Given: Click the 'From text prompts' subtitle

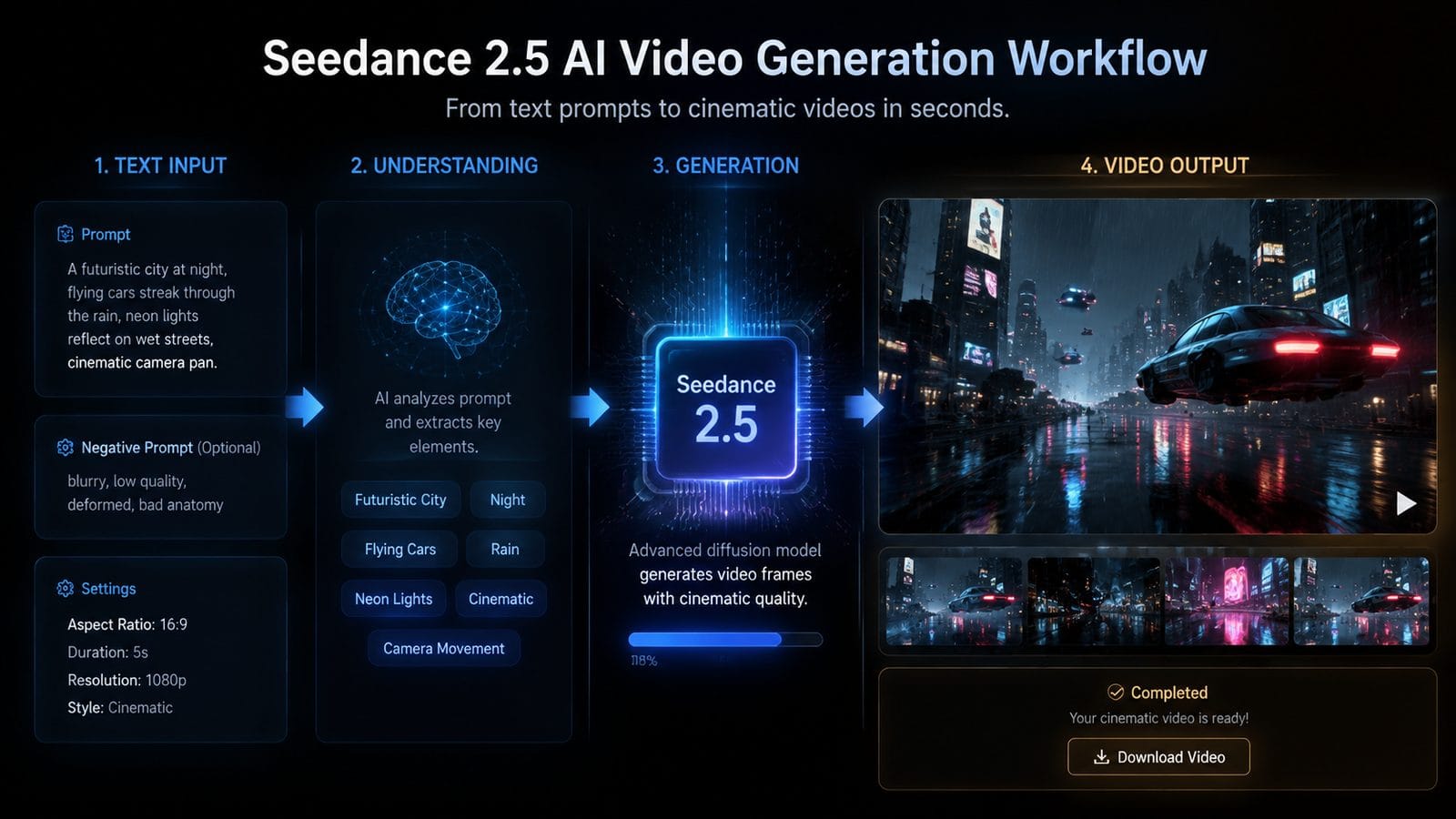Looking at the screenshot, I should coord(727,108).
